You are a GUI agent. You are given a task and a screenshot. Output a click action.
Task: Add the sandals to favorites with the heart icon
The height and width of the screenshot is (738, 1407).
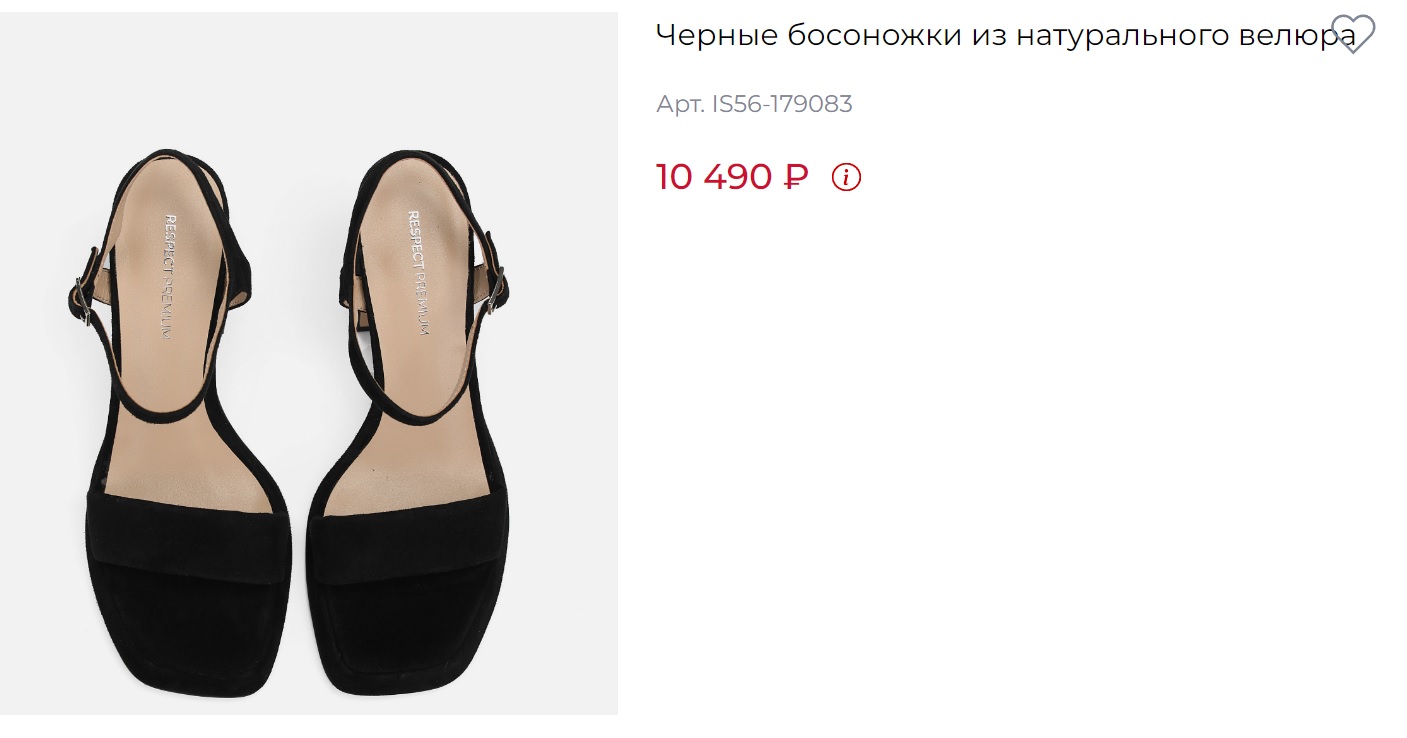click(1354, 33)
